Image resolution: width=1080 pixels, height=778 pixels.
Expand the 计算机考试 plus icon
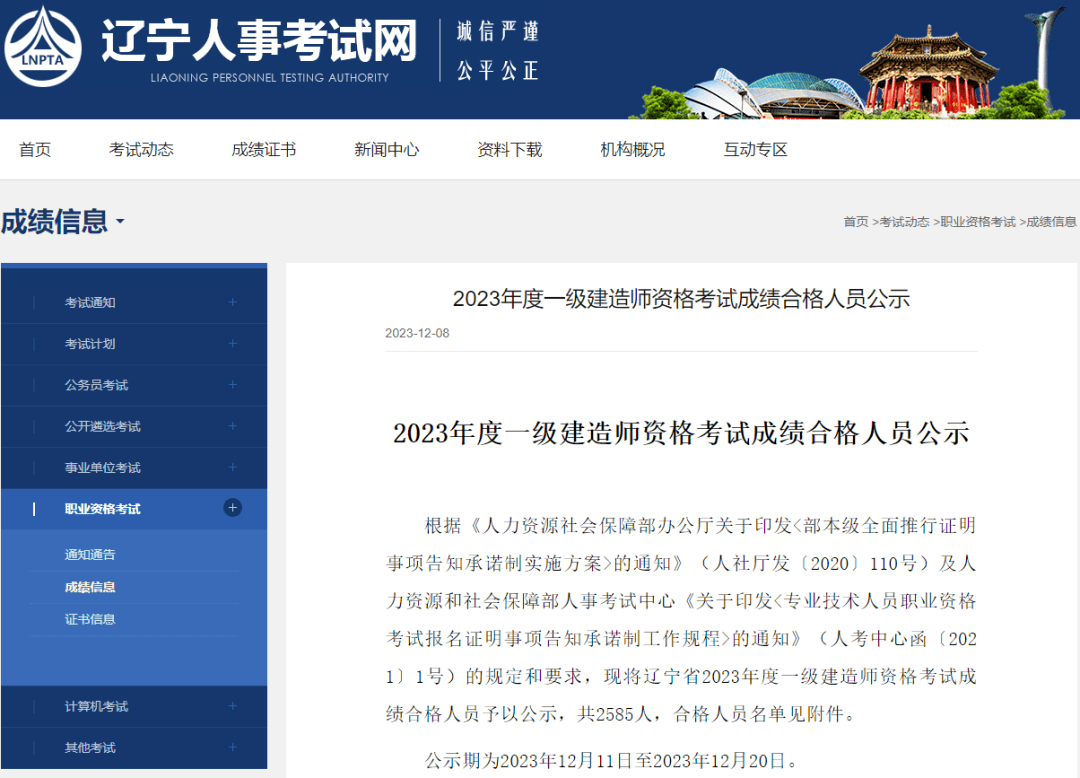(x=233, y=706)
